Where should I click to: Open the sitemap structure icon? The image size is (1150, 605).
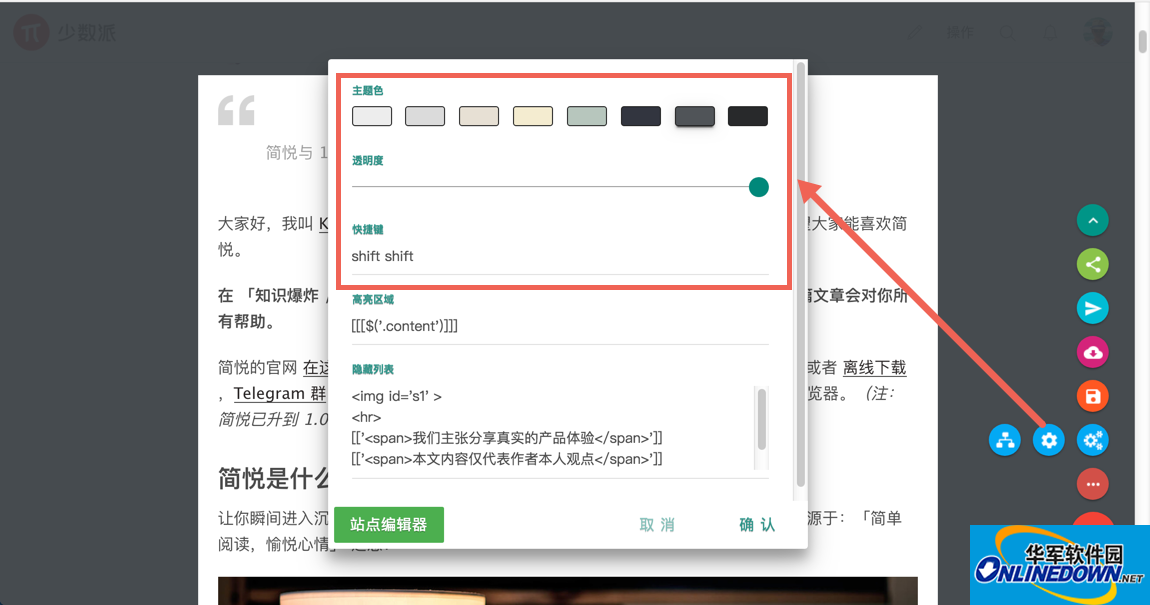1004,440
